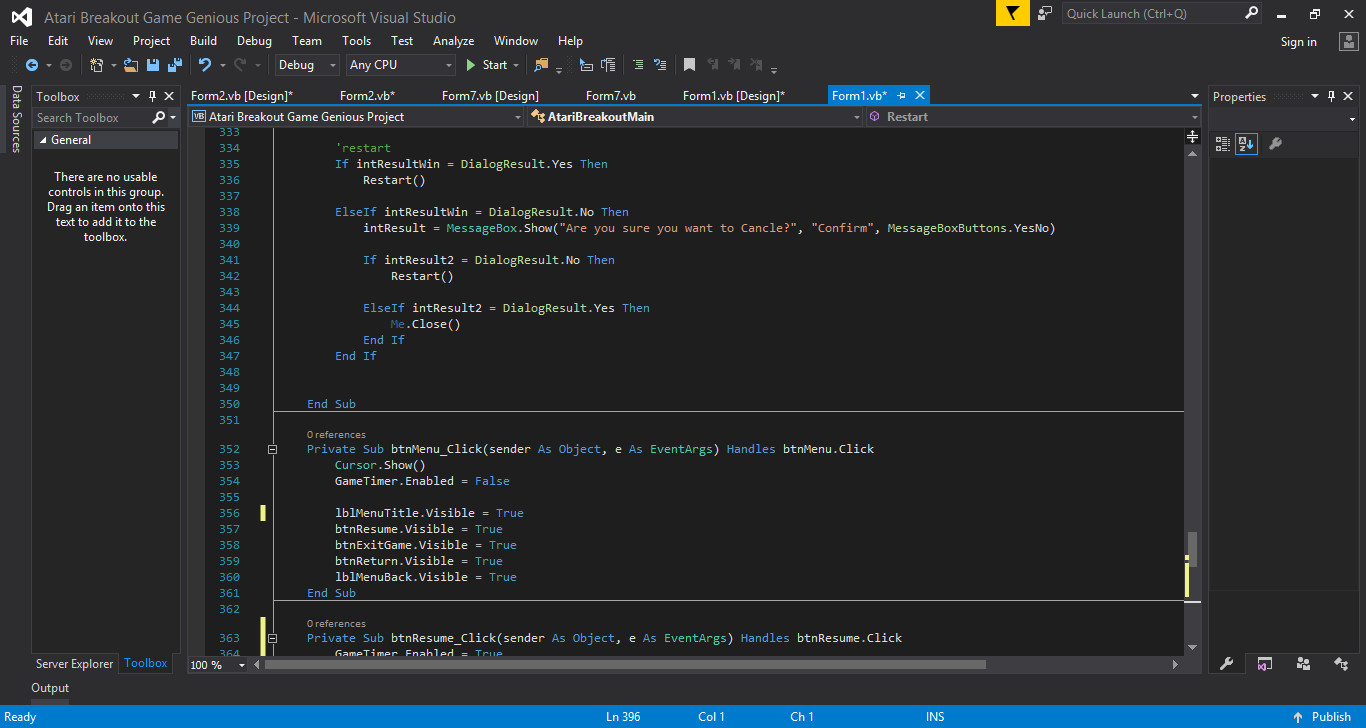Save the current file with disk icon

click(x=153, y=65)
